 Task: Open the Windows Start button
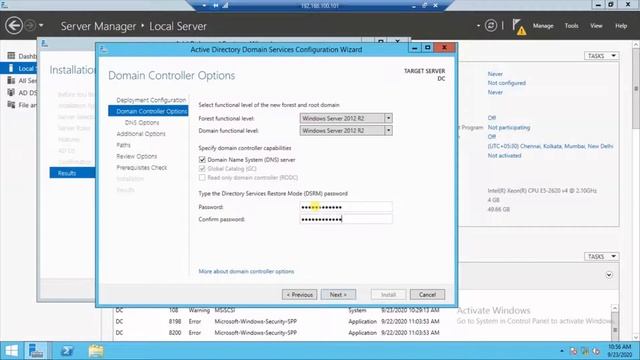coord(11,351)
